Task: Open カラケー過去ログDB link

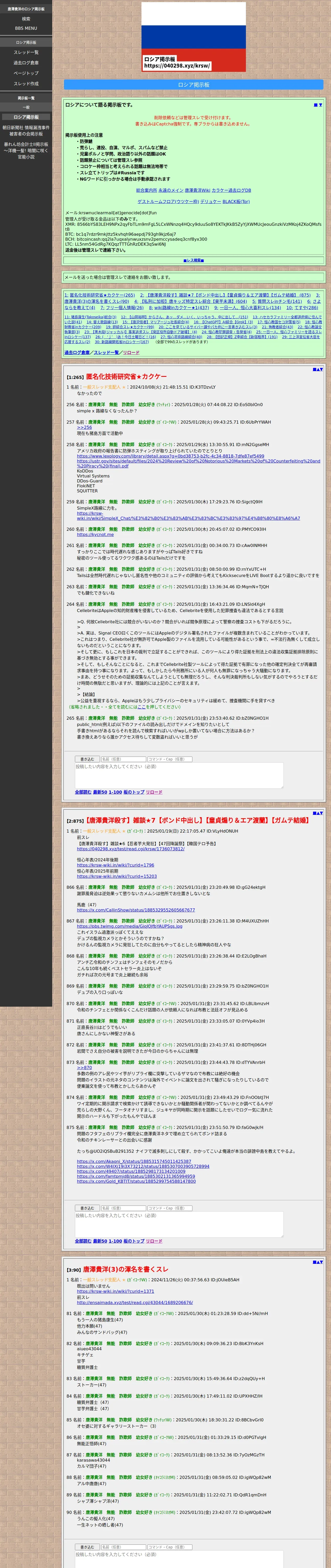Action: pos(231,190)
